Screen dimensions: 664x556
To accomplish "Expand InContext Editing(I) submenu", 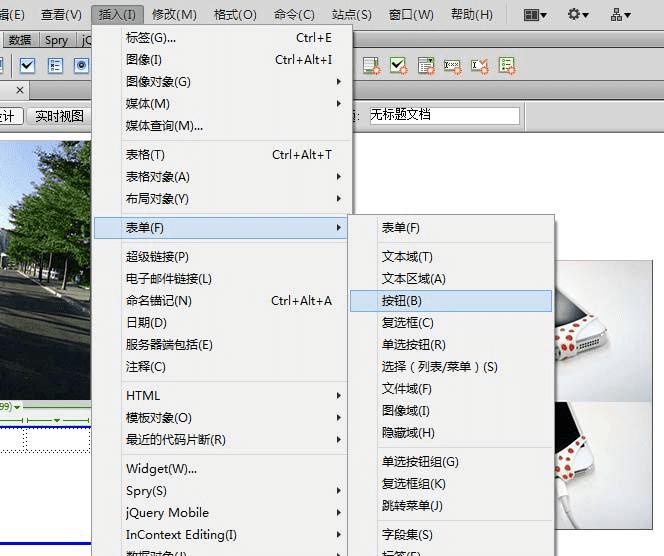I will 338,534.
